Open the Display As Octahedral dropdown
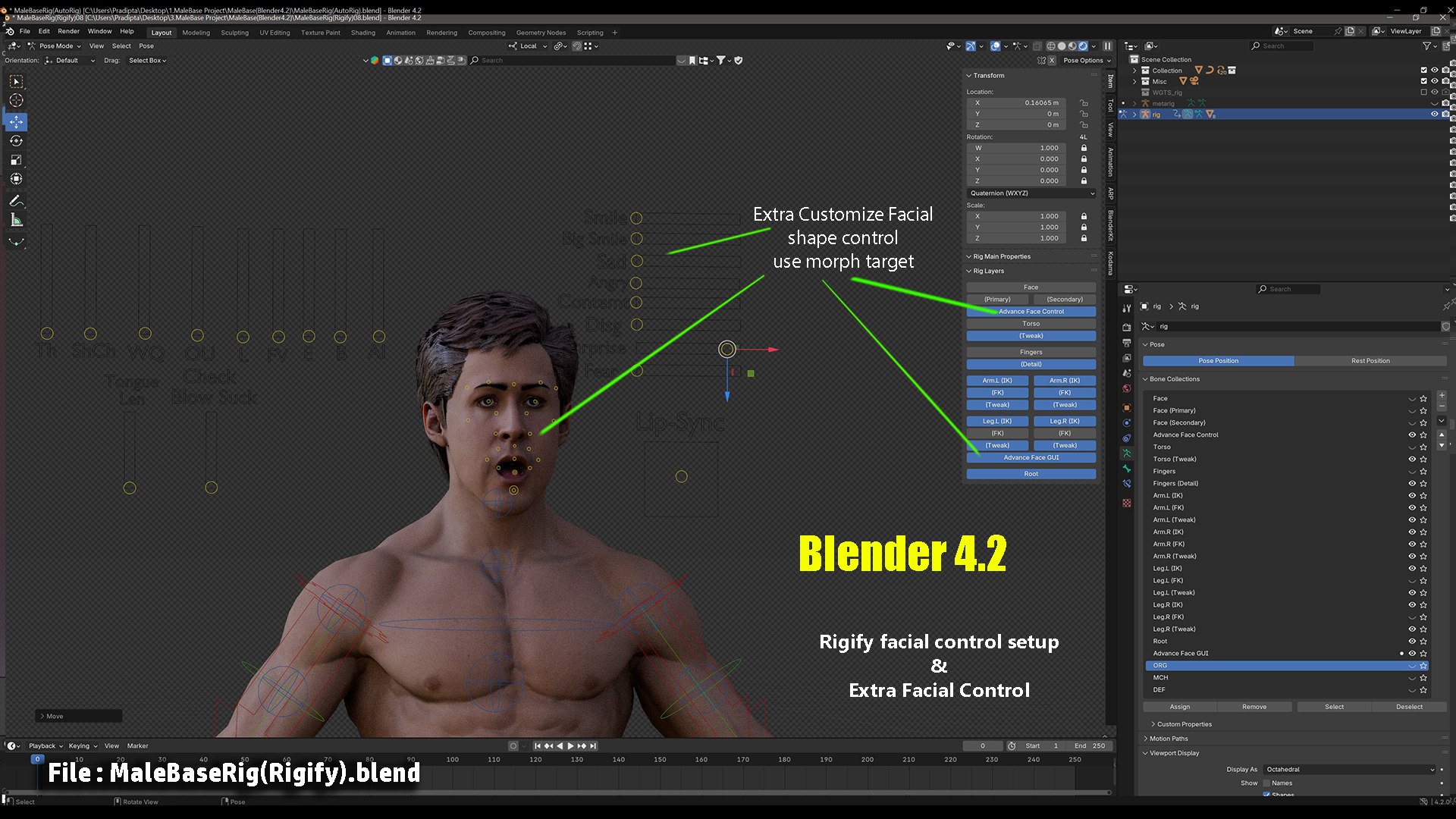This screenshot has width=1456, height=819. click(1350, 770)
